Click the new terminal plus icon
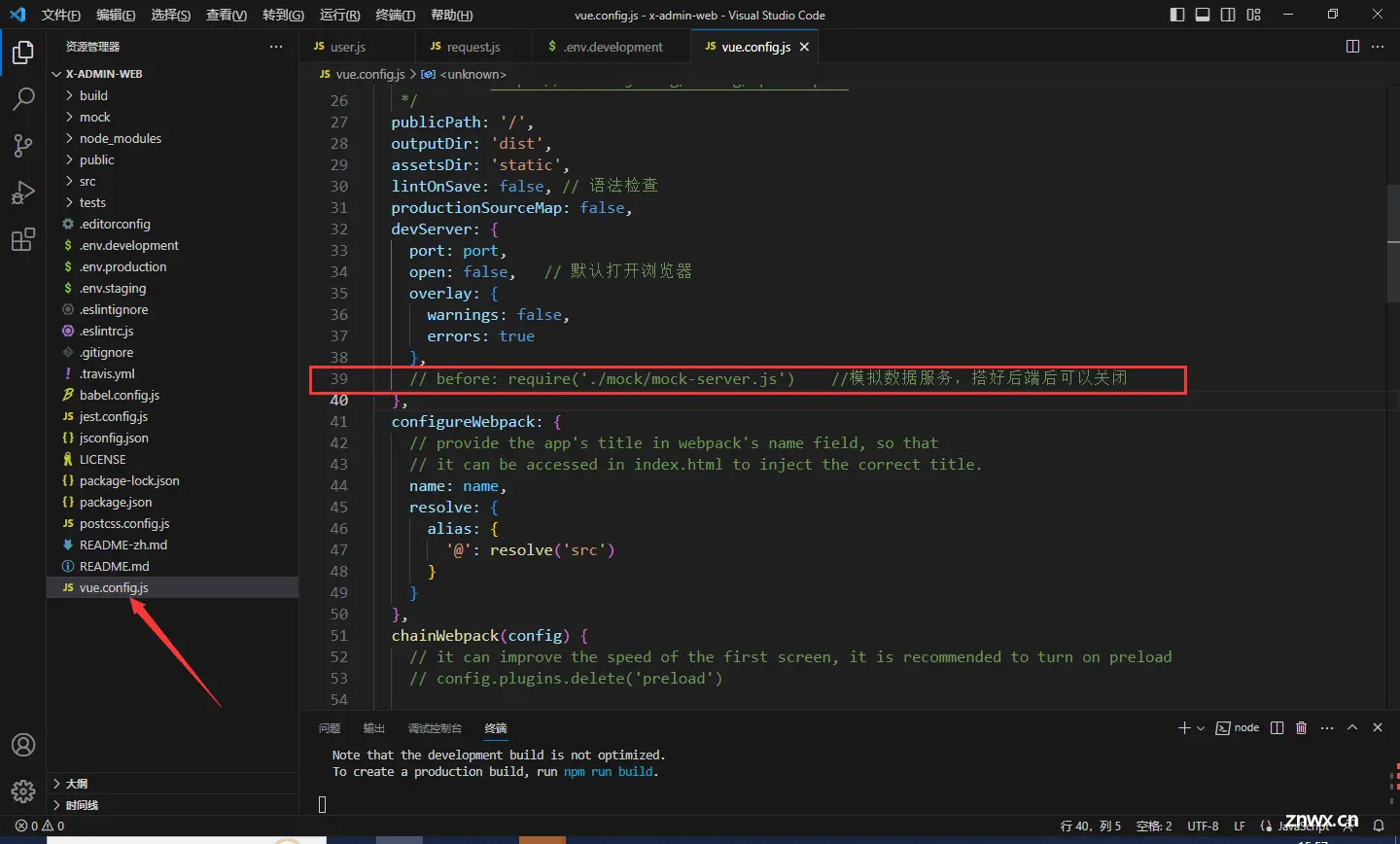The width and height of the screenshot is (1400, 844). [1183, 727]
